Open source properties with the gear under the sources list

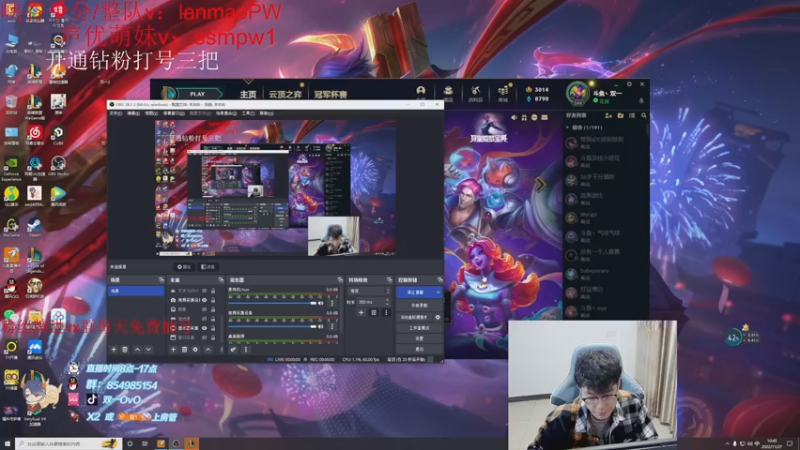pyautogui.click(x=195, y=349)
